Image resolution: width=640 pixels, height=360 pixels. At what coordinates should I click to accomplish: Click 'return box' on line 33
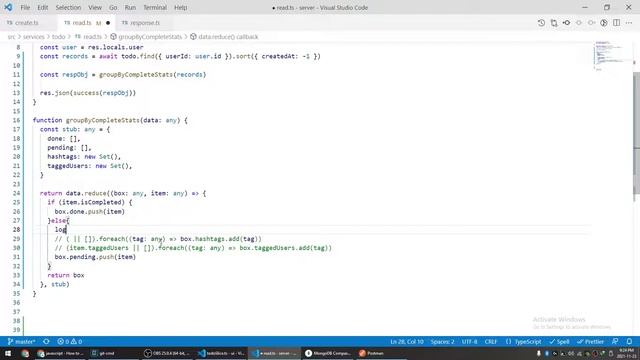click(x=66, y=276)
